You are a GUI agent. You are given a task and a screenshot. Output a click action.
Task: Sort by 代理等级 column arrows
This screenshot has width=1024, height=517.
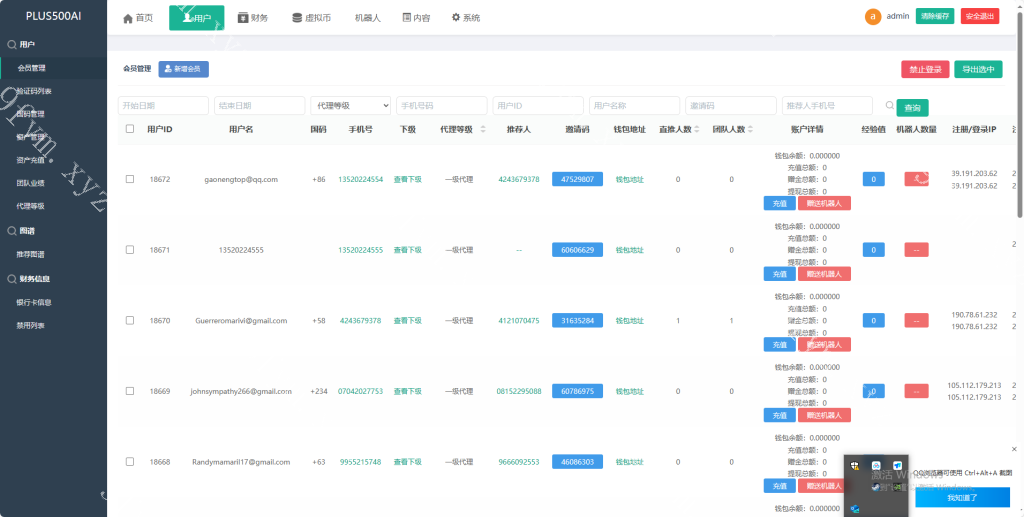[x=483, y=129]
